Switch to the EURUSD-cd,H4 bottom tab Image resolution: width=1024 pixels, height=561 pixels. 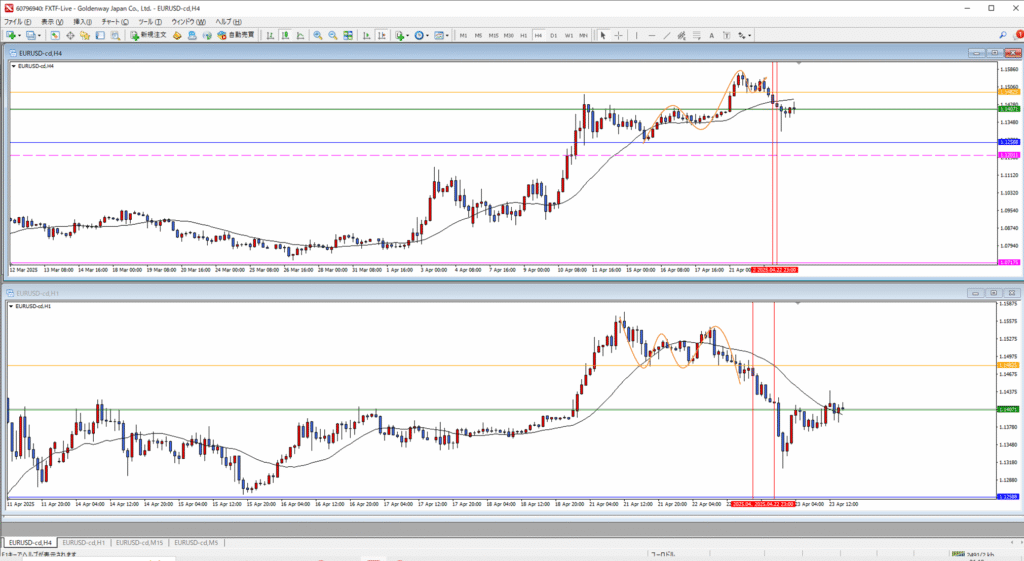(30, 543)
